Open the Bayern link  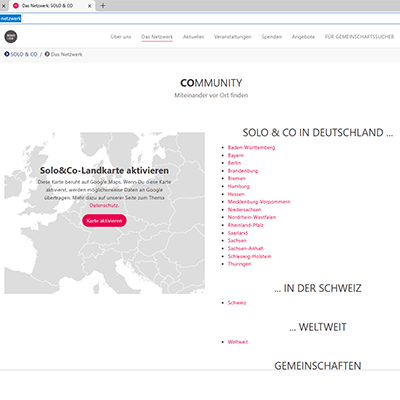point(236,155)
